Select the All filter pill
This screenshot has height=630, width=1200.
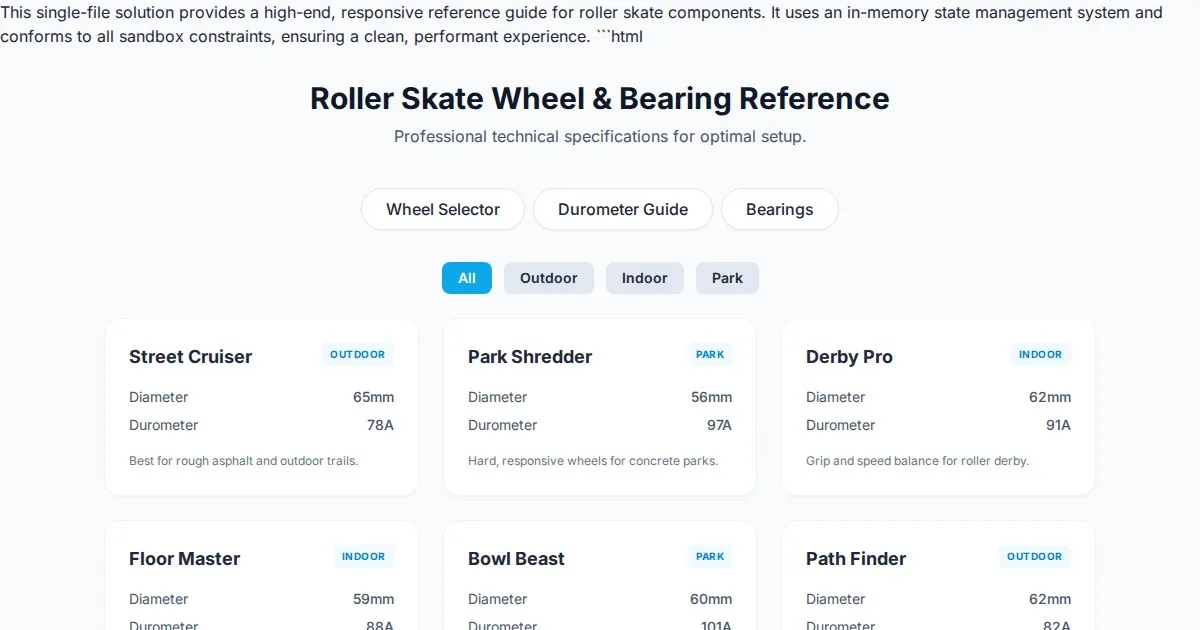466,278
